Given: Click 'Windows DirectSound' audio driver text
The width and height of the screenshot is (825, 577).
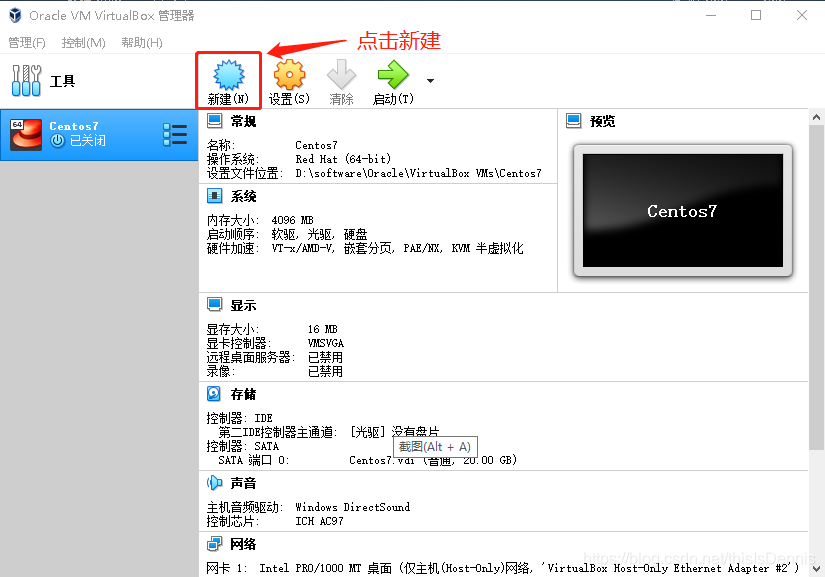Looking at the screenshot, I should click(x=353, y=507).
